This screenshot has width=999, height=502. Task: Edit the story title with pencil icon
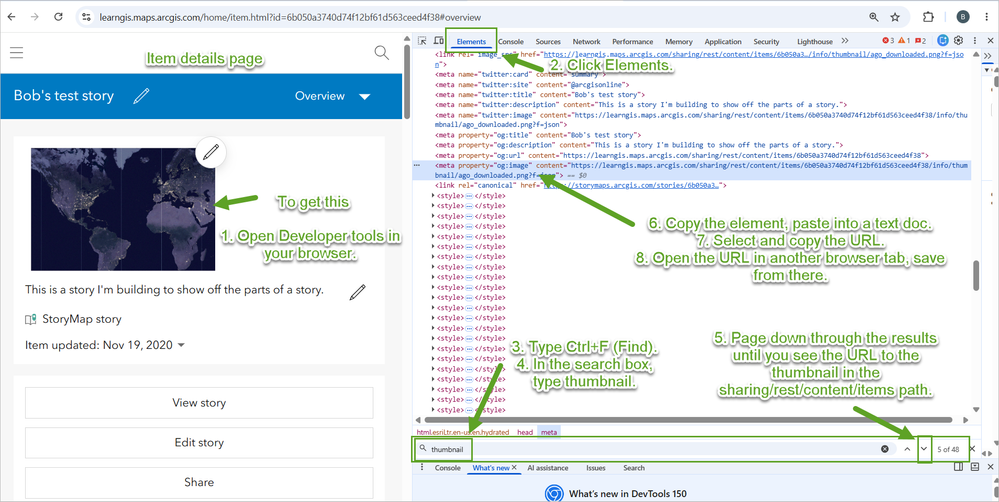(x=141, y=96)
